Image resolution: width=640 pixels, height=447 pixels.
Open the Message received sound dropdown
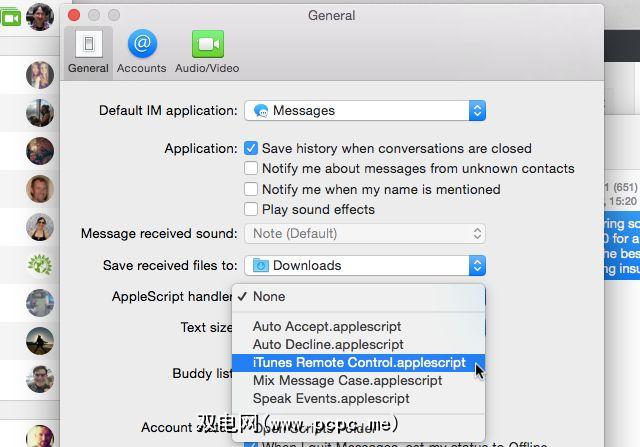pyautogui.click(x=365, y=234)
